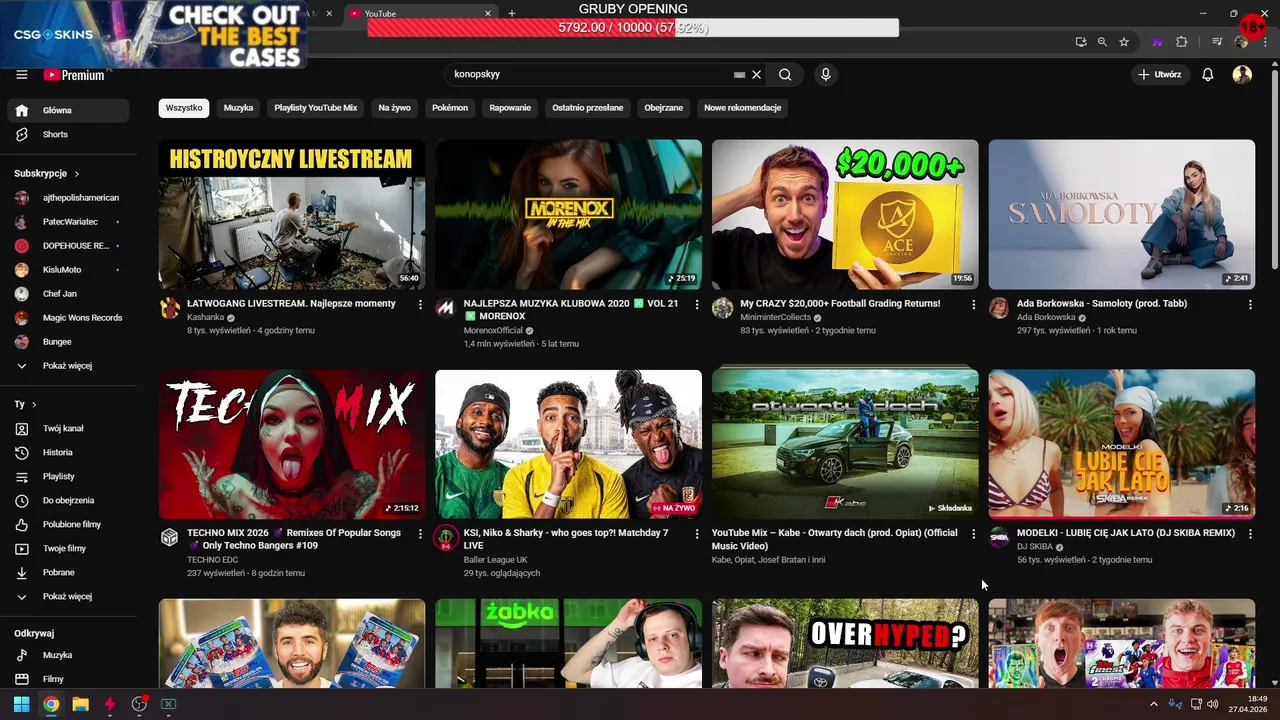The width and height of the screenshot is (1280, 720).
Task: Open options for MODELKI DJ SKIBA remix
Action: point(1251,535)
